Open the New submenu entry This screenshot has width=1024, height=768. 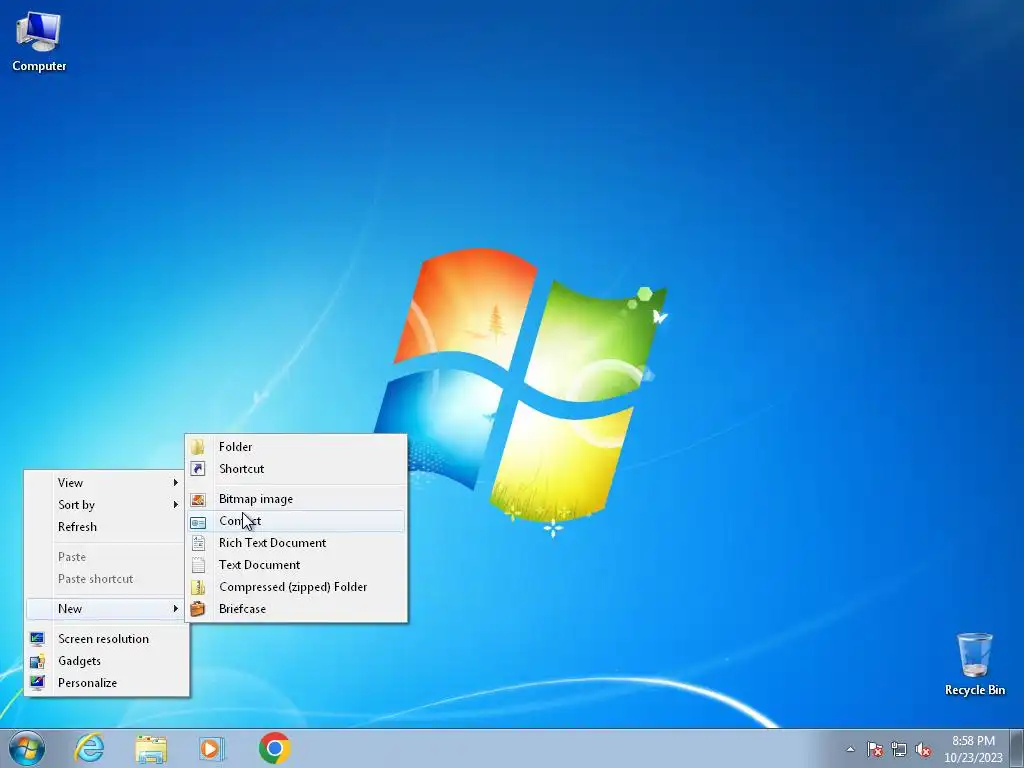click(106, 609)
